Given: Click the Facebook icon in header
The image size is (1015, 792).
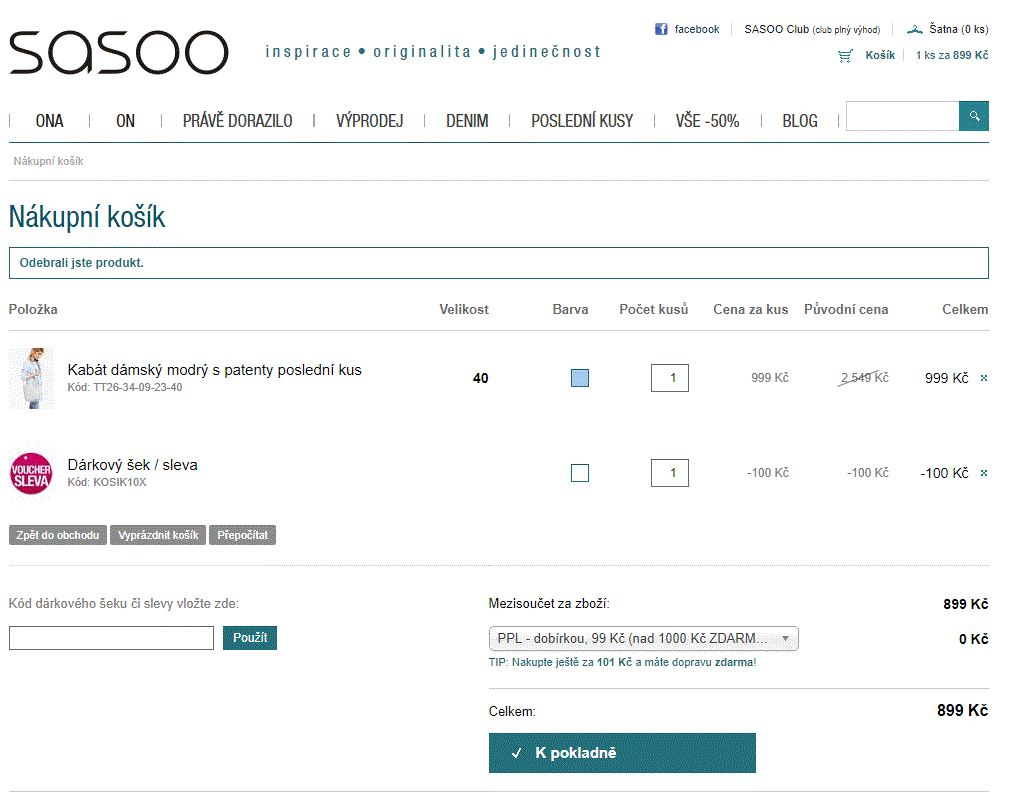Looking at the screenshot, I should coord(661,29).
